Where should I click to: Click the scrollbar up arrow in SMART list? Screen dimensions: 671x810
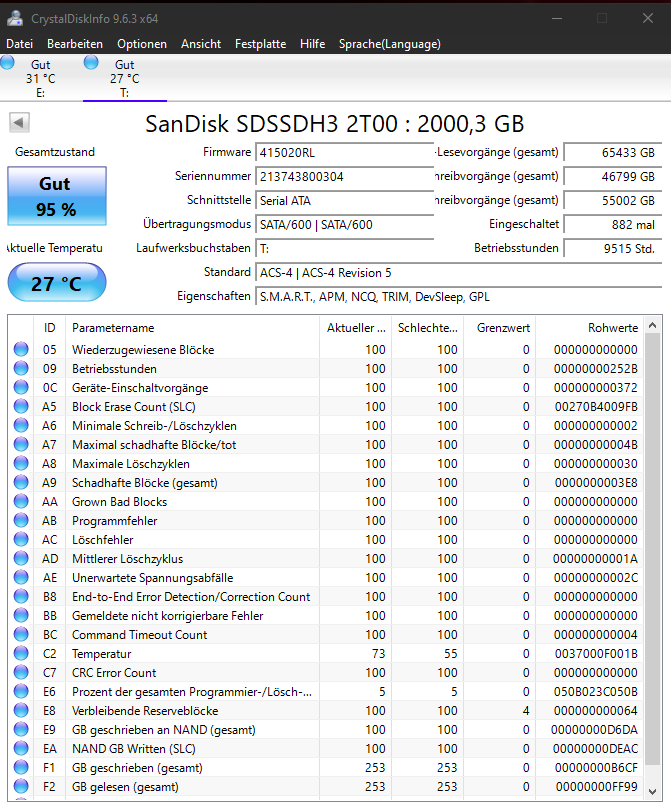pos(652,325)
